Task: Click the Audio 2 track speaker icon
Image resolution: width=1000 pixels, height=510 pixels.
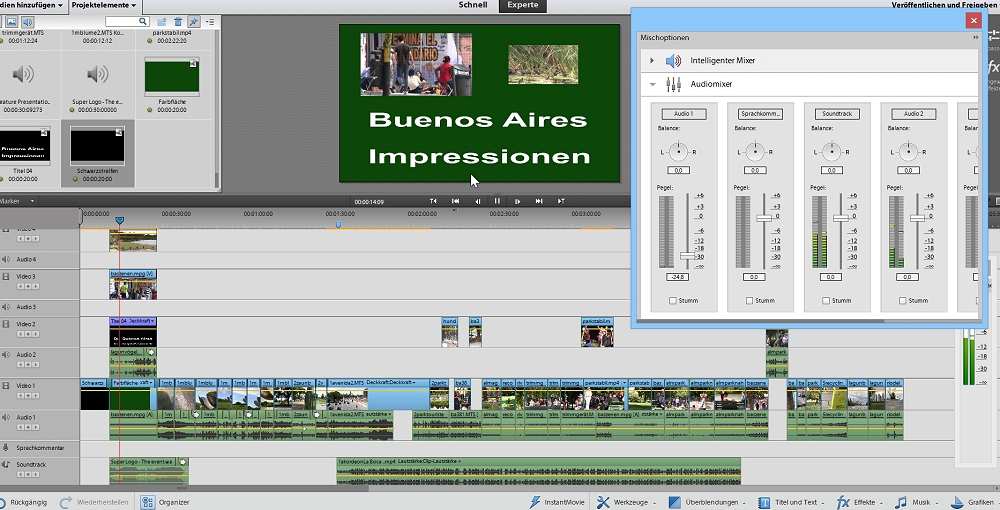Action: coord(6,354)
